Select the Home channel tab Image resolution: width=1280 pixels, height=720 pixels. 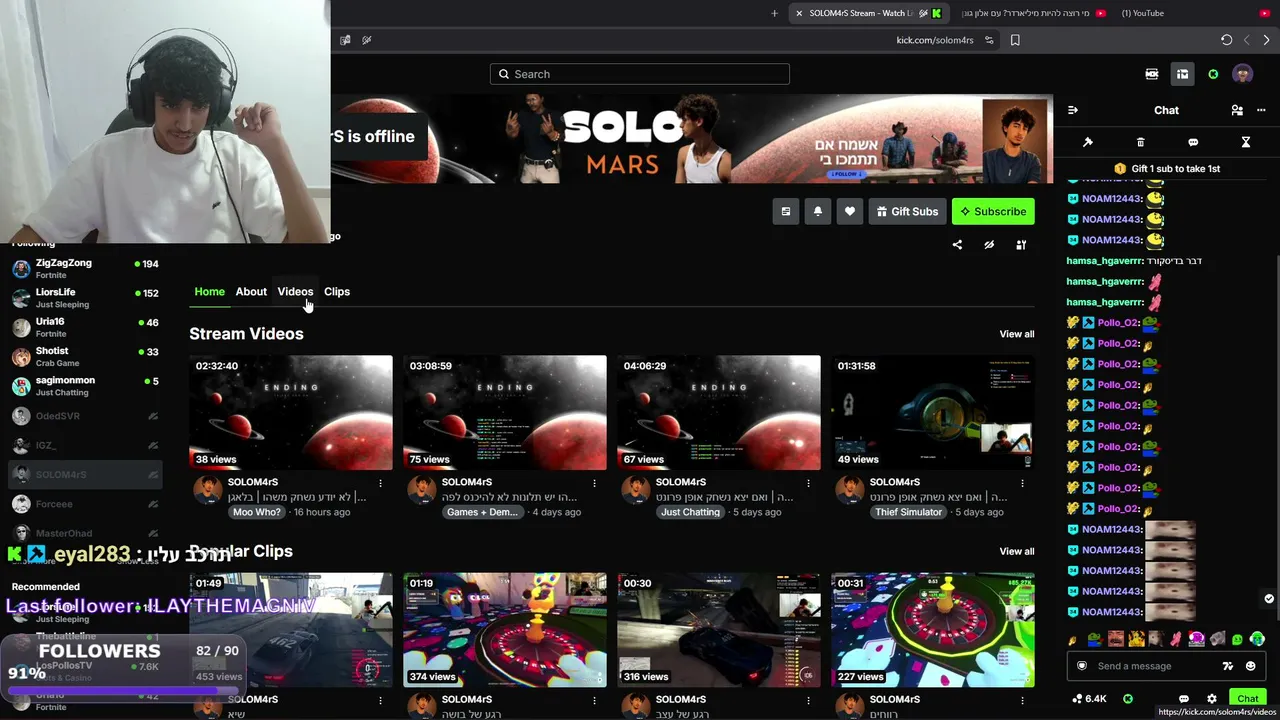pyautogui.click(x=209, y=292)
